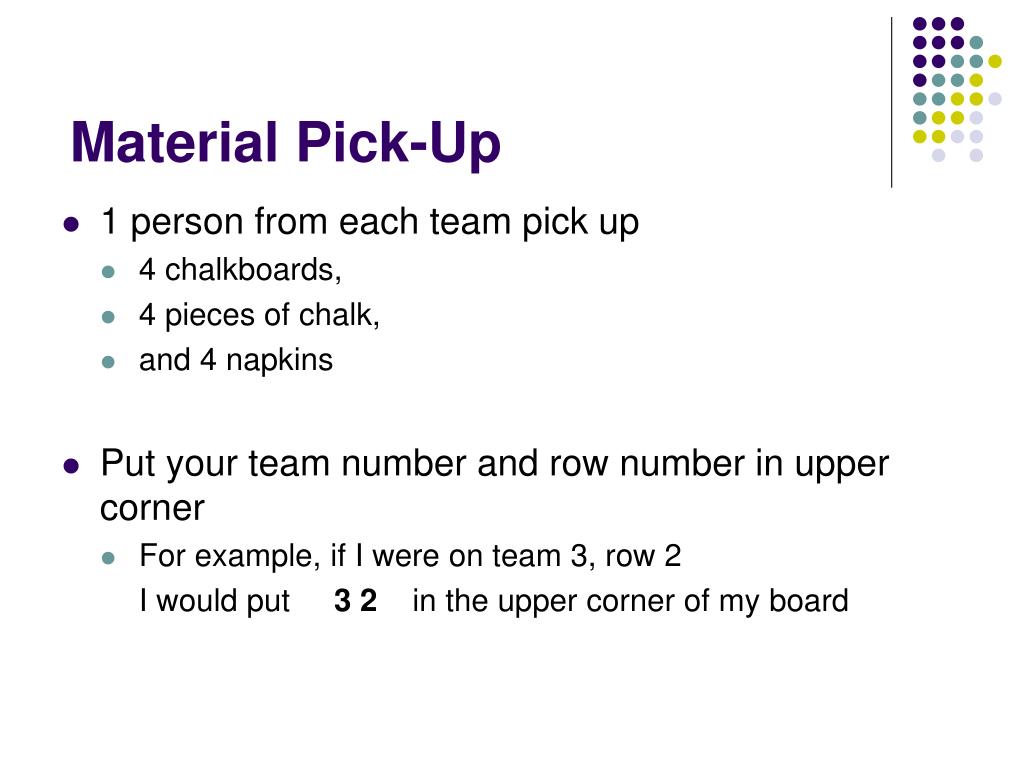Image resolution: width=1024 pixels, height=768 pixels.
Task: Click purple bullet before 'Put your team'
Action: 71,466
